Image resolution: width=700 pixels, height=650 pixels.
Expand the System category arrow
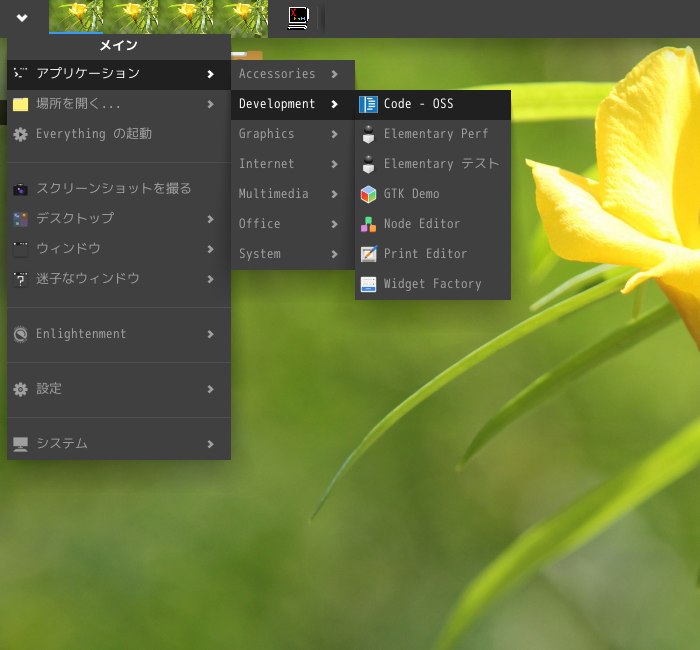point(334,254)
